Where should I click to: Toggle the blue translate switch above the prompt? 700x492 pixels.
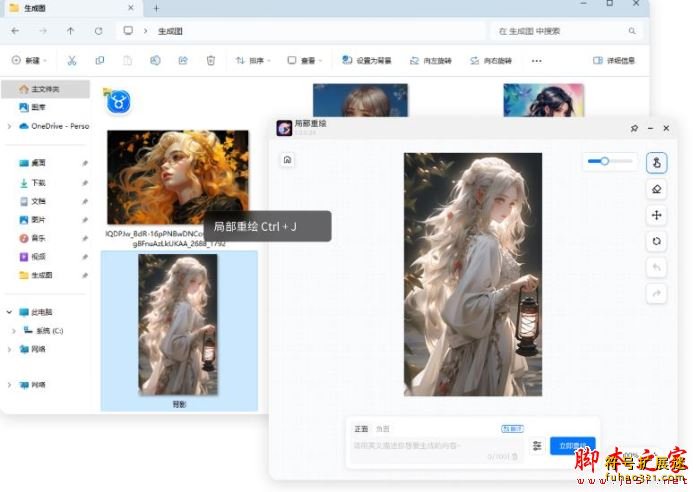tap(512, 429)
